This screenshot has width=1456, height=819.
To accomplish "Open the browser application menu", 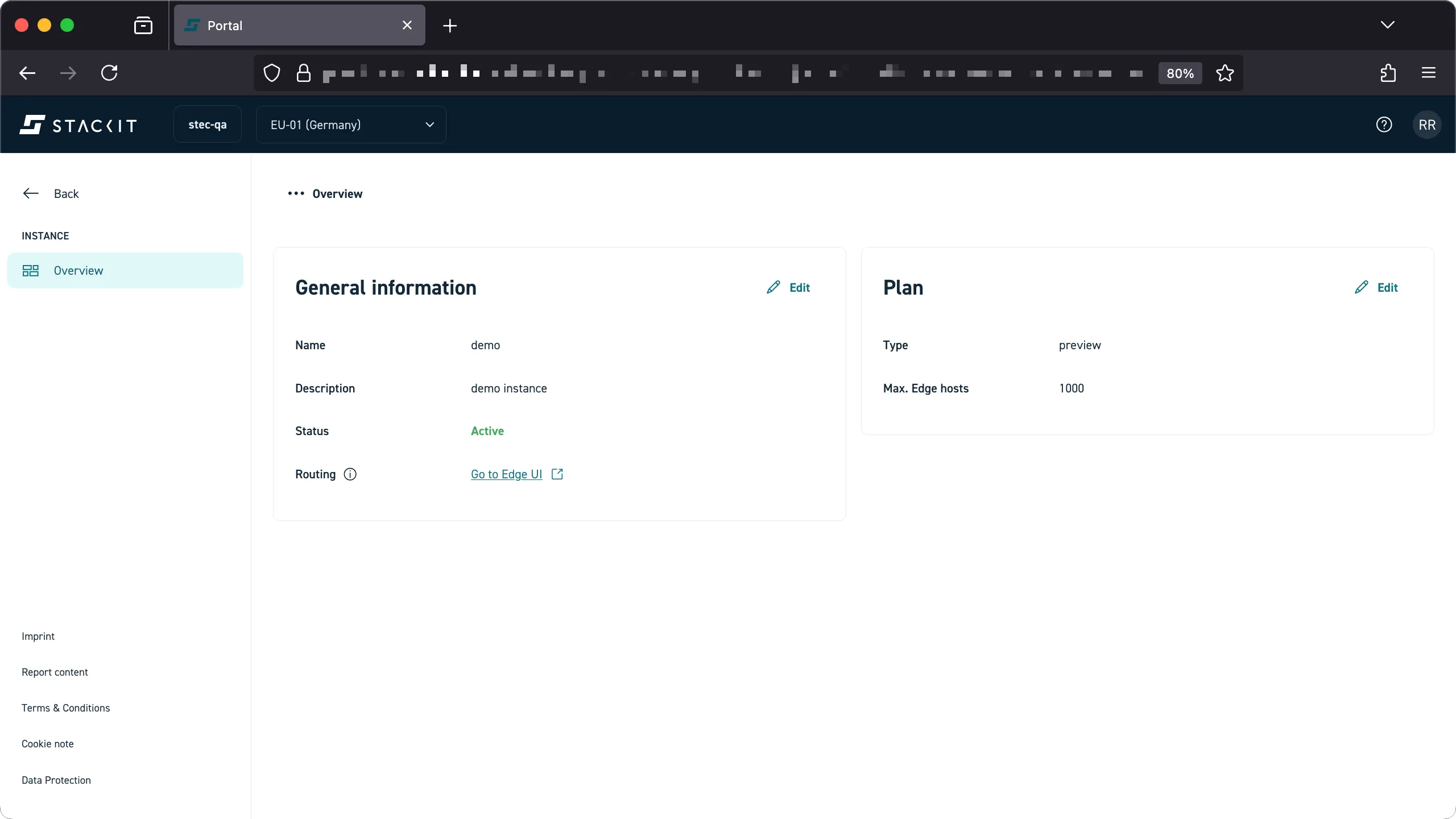I will (x=1429, y=73).
